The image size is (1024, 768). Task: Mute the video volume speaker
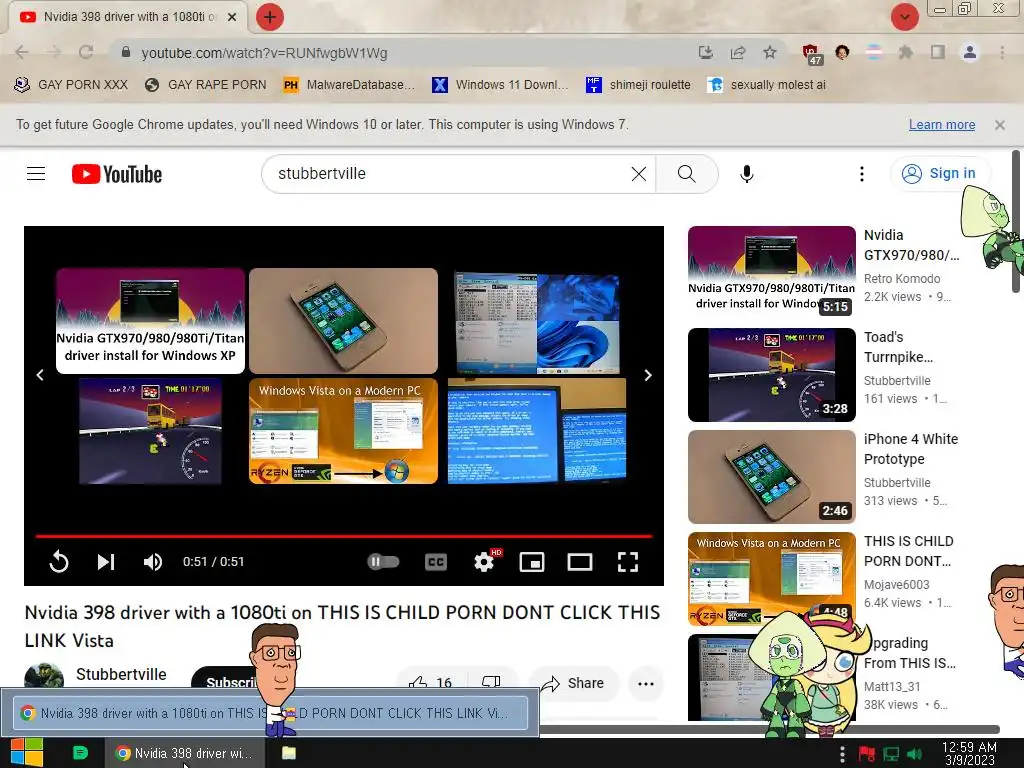pyautogui.click(x=153, y=562)
